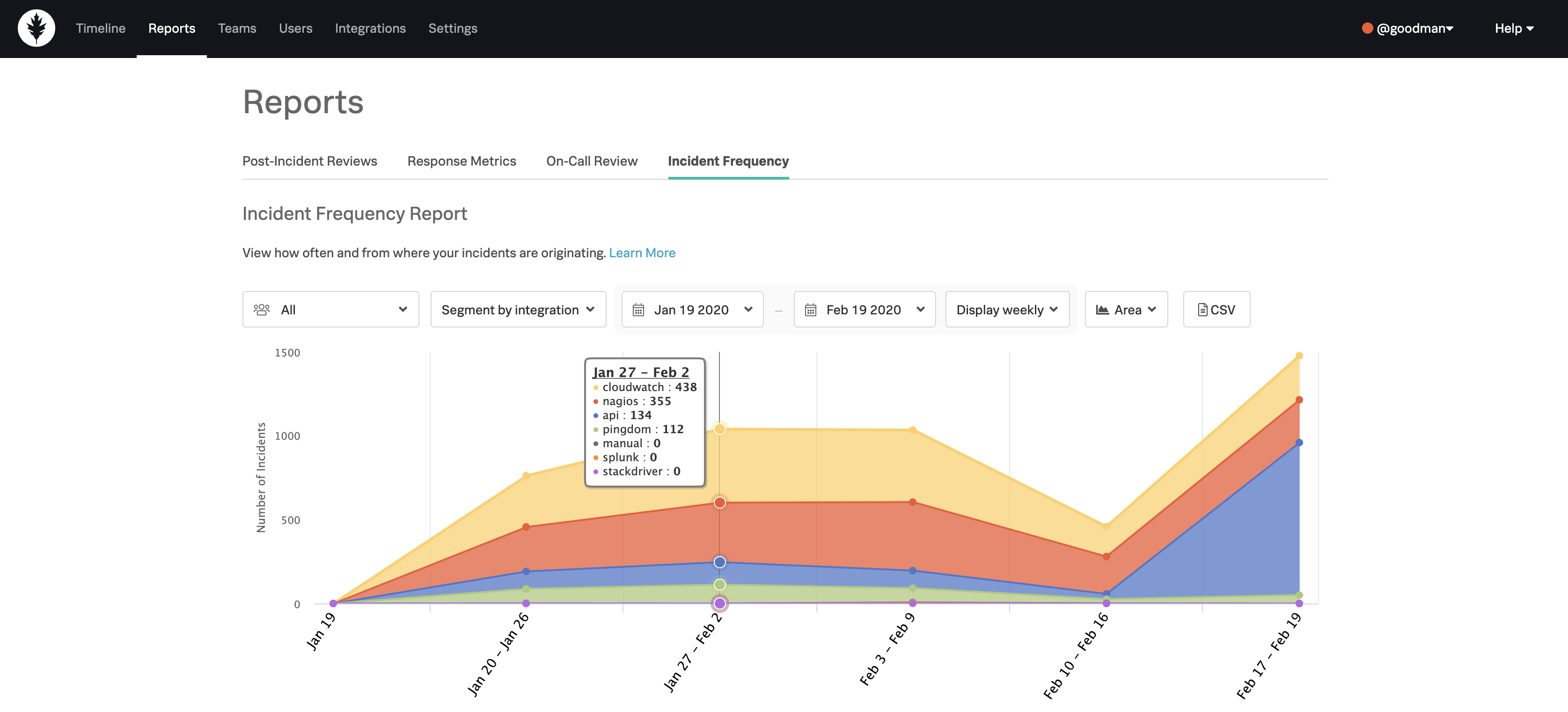Open the Help menu caret

pos(1530,29)
